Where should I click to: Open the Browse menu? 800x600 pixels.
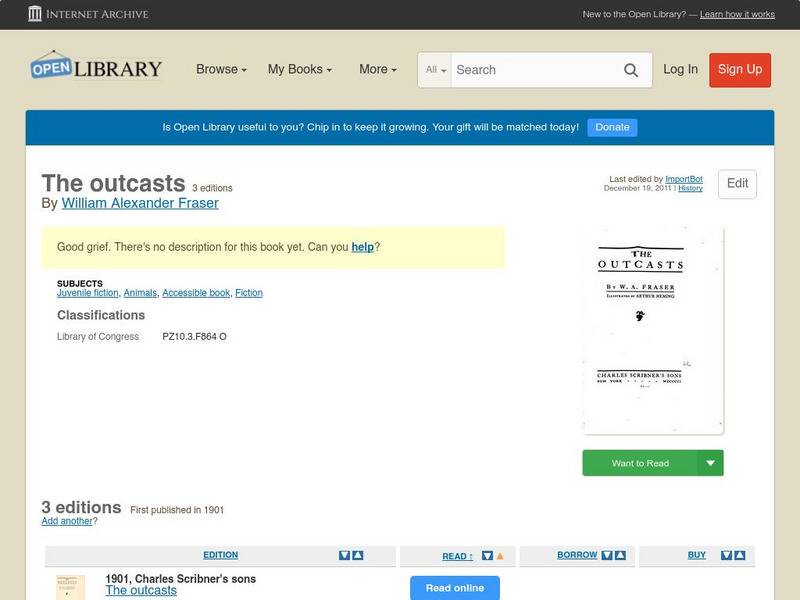coord(218,70)
